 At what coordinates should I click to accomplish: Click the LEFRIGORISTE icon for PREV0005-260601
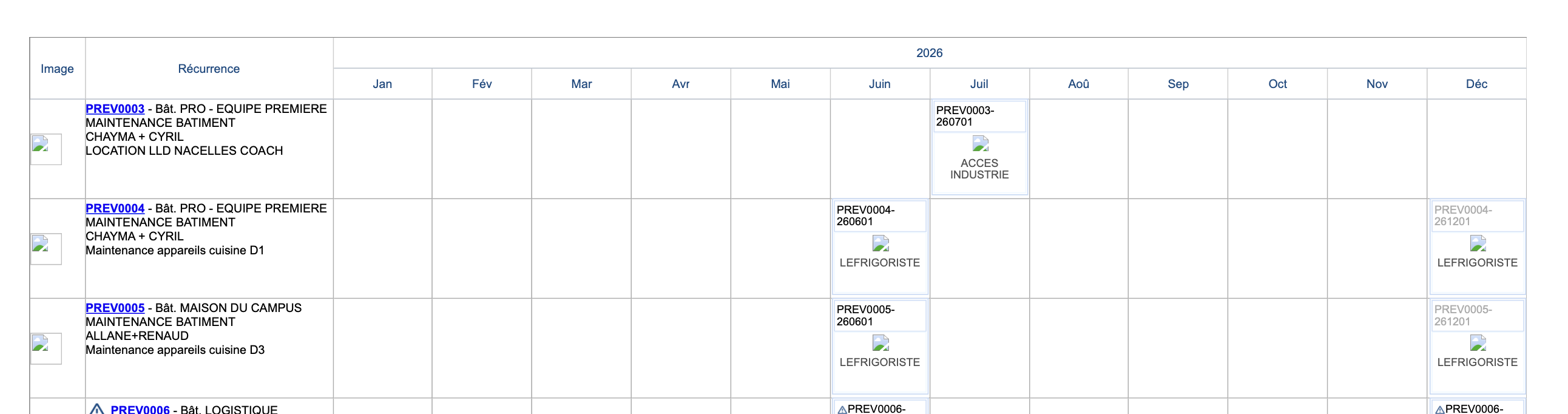[x=880, y=344]
